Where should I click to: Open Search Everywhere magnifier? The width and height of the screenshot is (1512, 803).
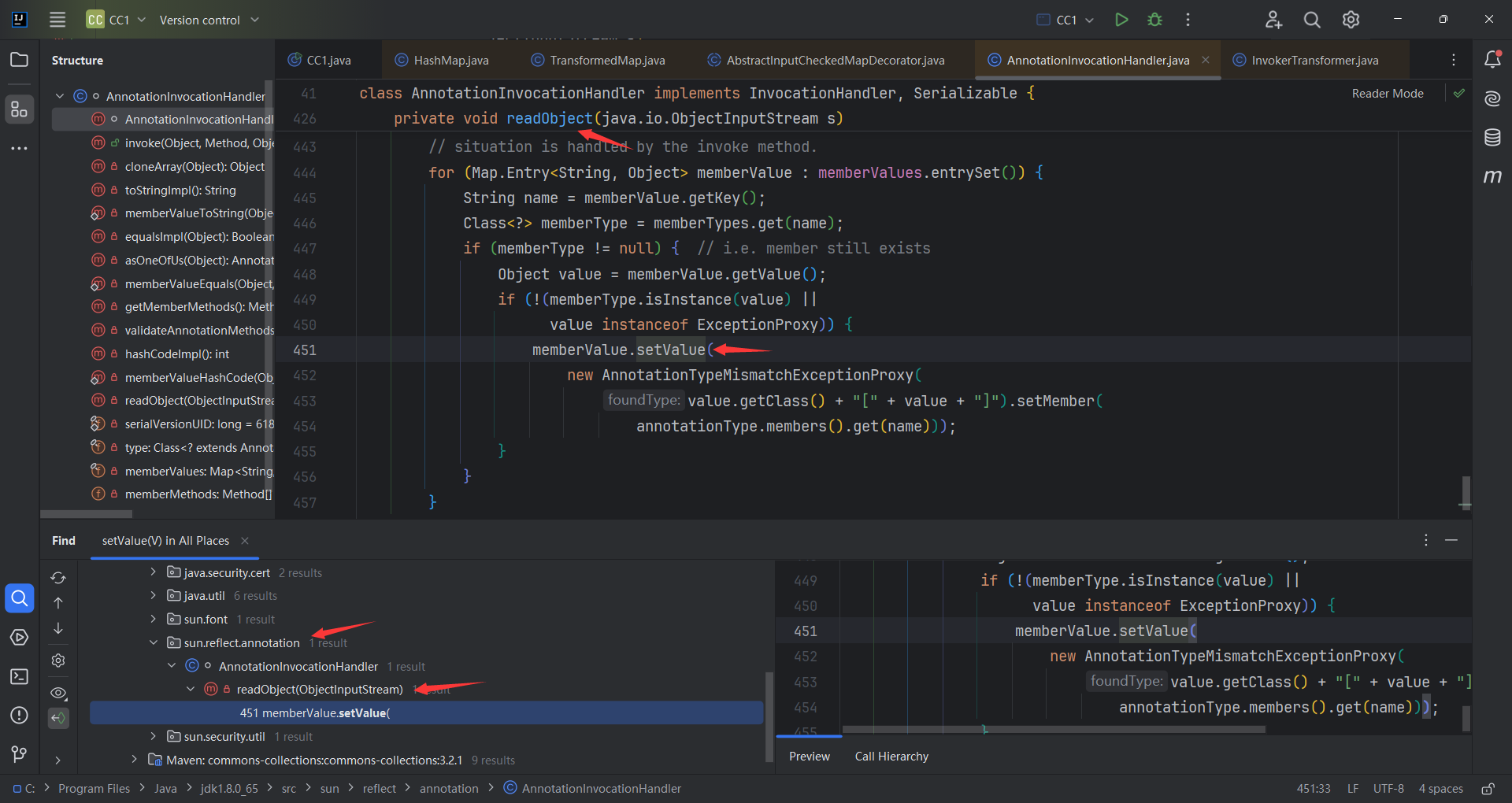click(1312, 20)
